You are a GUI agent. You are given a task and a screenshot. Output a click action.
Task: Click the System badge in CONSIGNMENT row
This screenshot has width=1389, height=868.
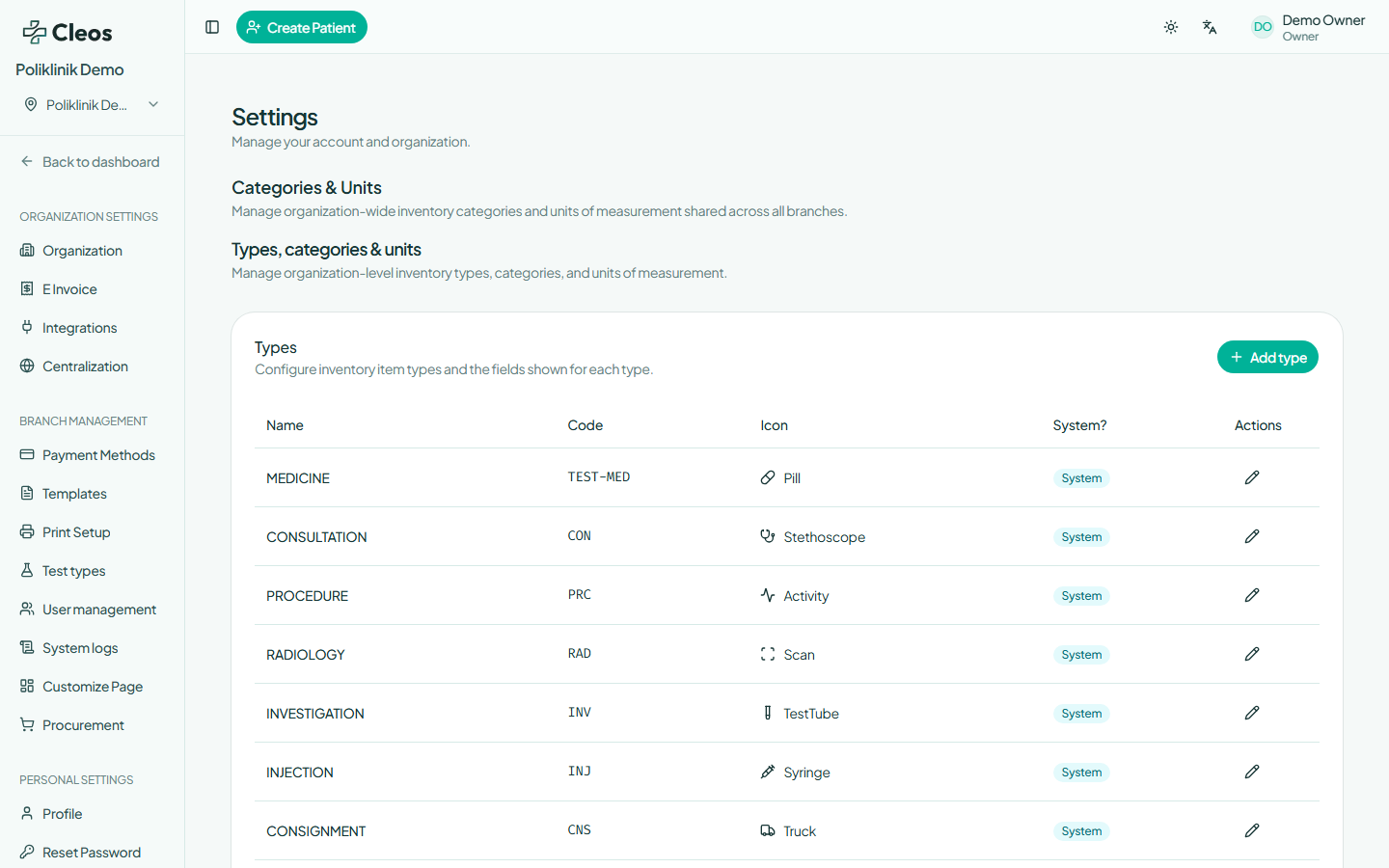point(1081,831)
